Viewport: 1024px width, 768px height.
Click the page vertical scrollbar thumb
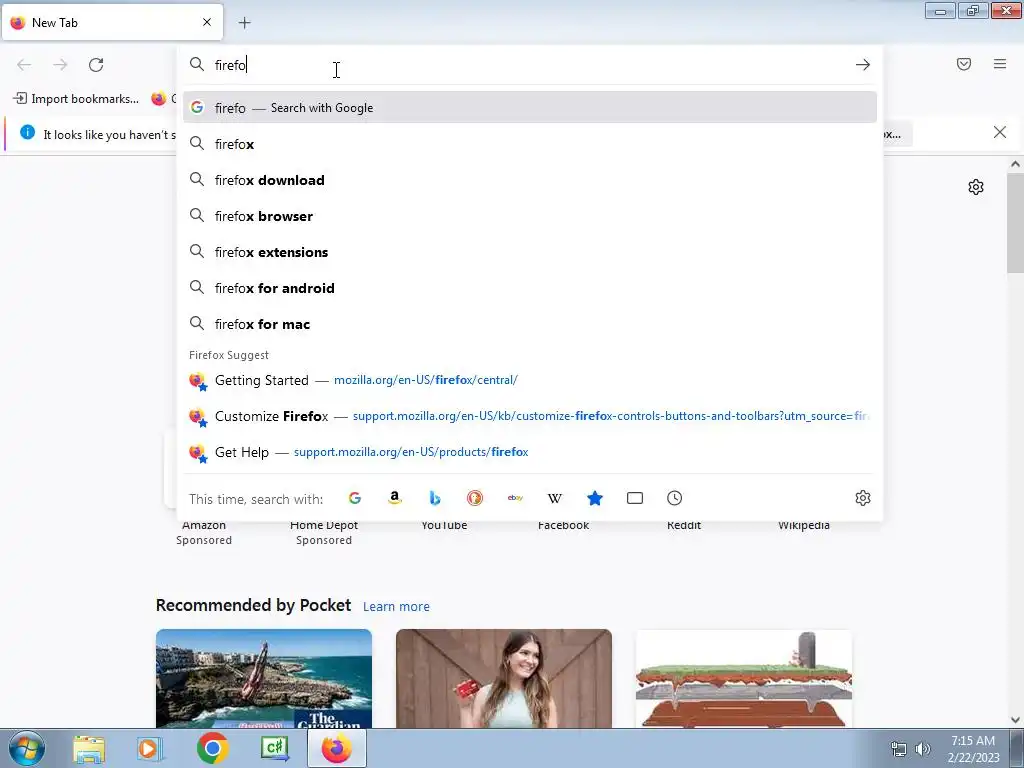coord(1015,222)
